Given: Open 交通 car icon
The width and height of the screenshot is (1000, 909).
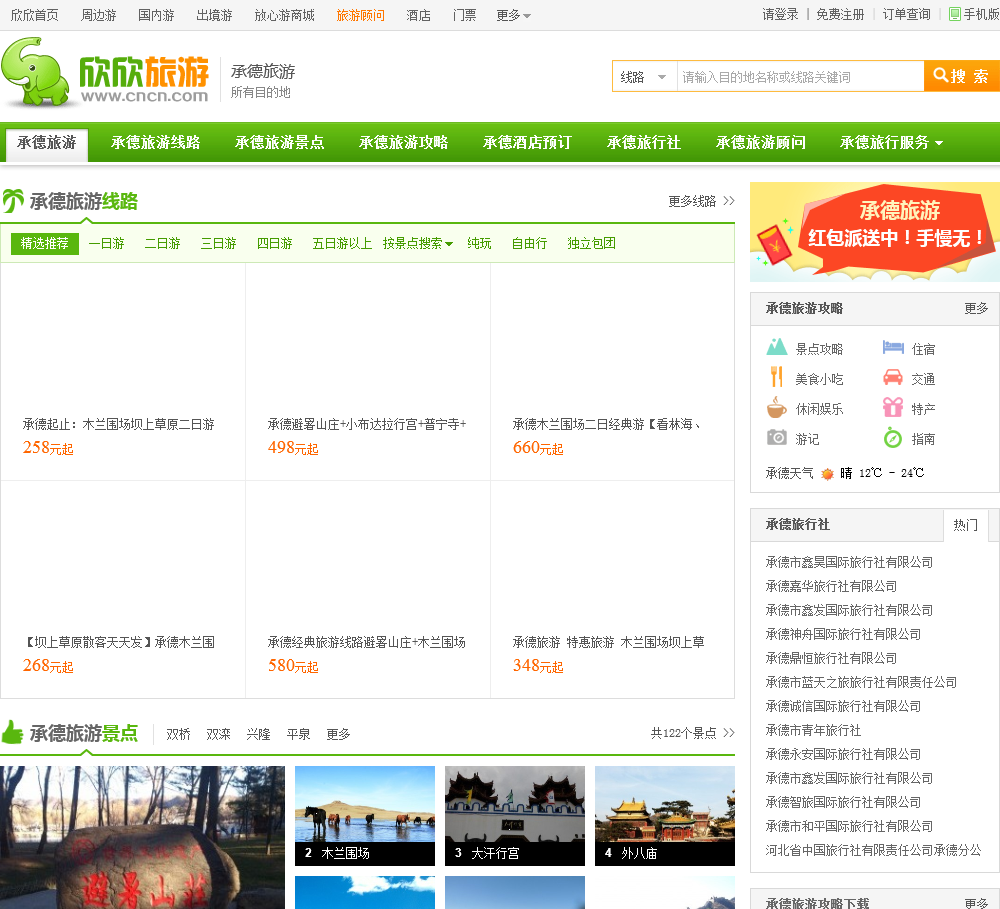Looking at the screenshot, I should pyautogui.click(x=893, y=378).
